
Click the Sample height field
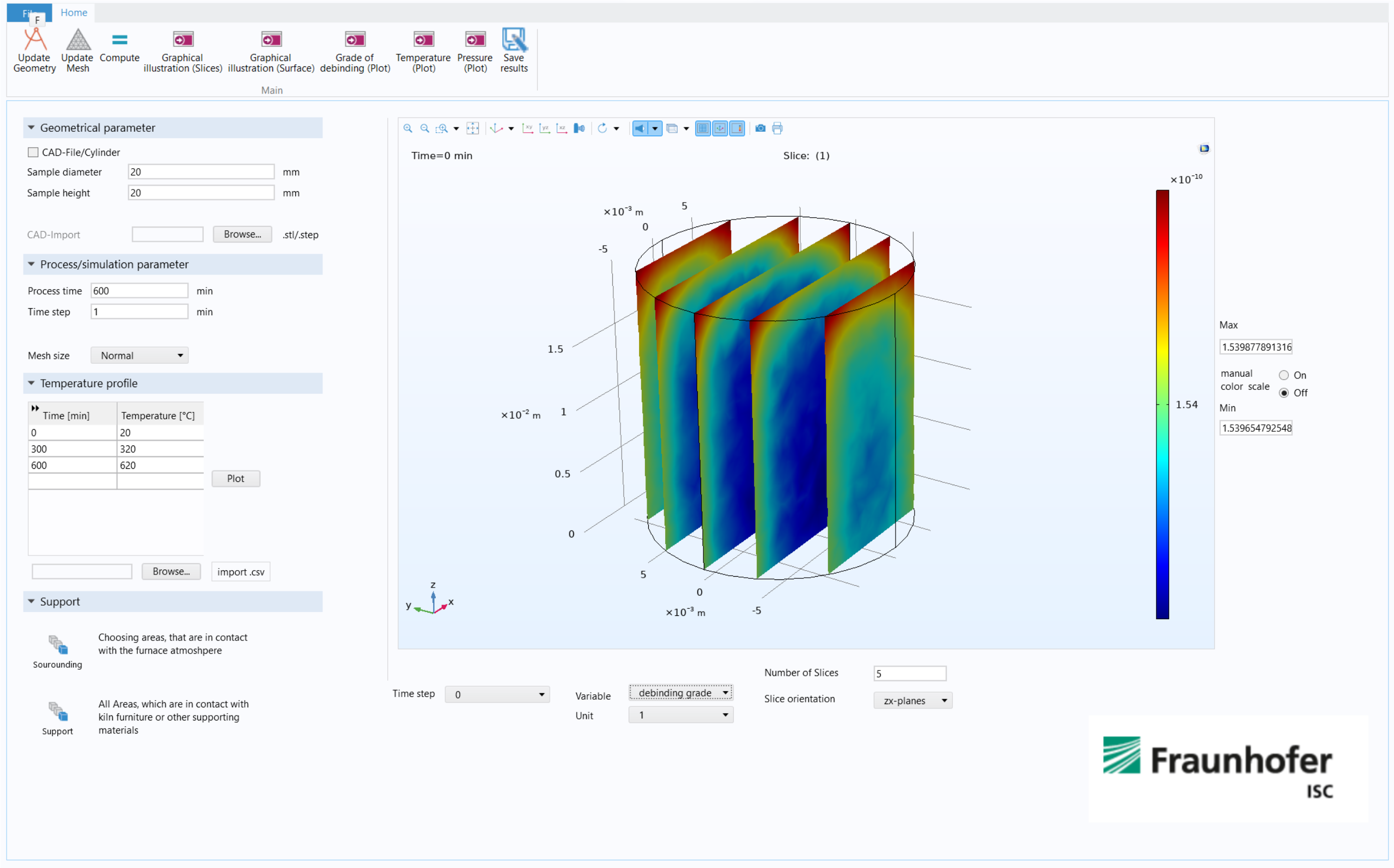[x=201, y=193]
